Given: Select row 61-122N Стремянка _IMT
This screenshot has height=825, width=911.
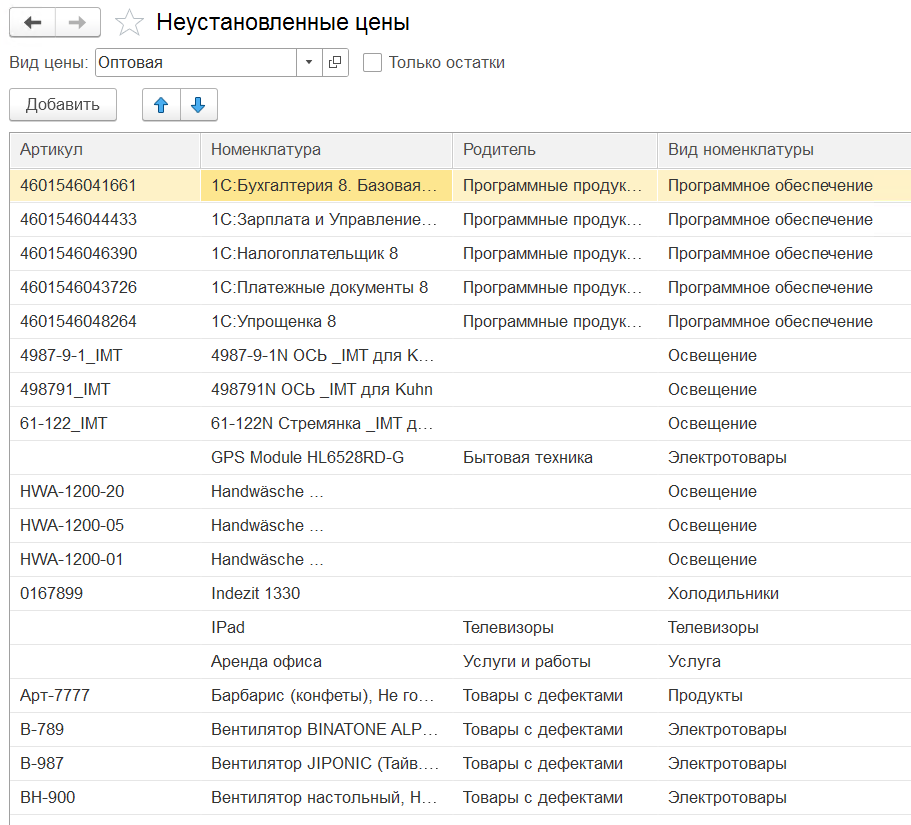Looking at the screenshot, I should tap(326, 424).
